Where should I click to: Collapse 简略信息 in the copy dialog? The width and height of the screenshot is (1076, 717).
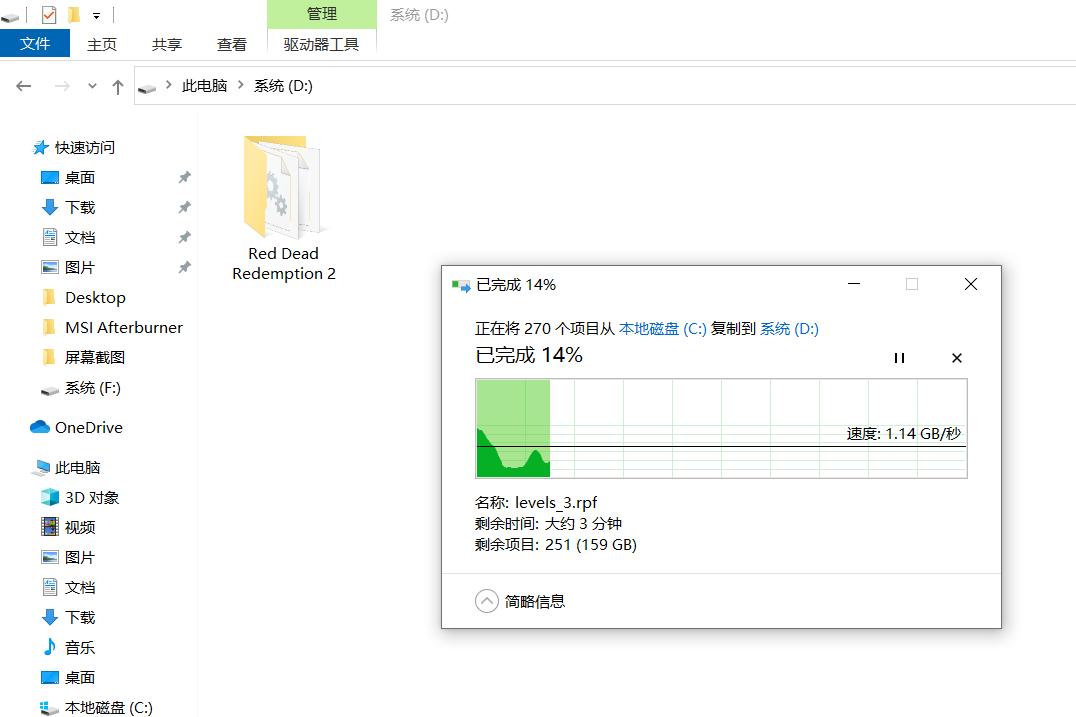[487, 601]
